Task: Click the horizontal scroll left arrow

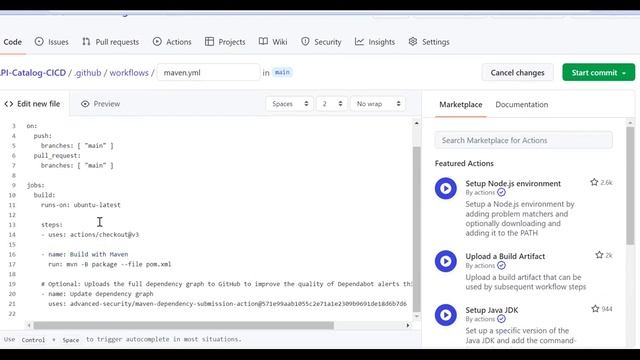Action: (x=29, y=325)
